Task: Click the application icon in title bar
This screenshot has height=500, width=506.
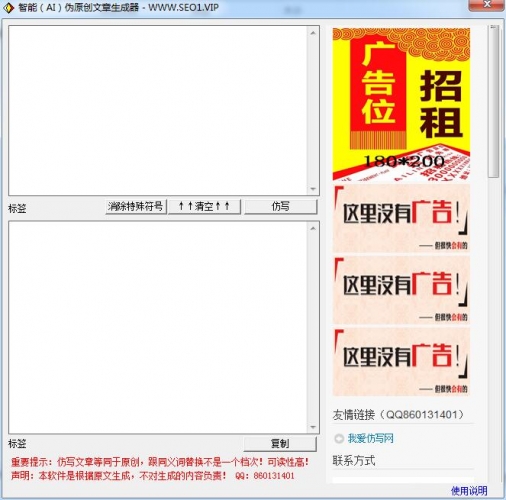Action: click(8, 7)
